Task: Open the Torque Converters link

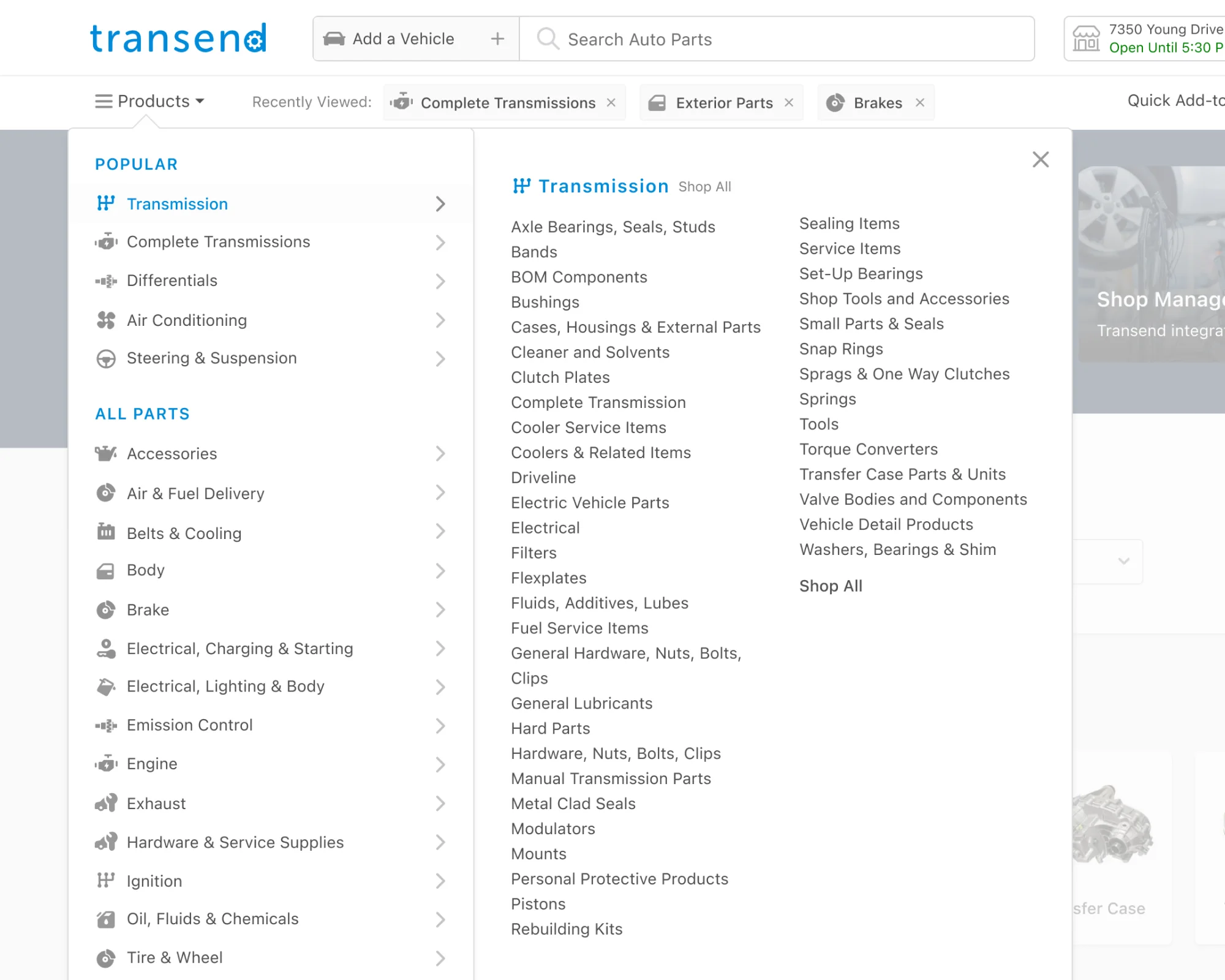Action: tap(868, 449)
